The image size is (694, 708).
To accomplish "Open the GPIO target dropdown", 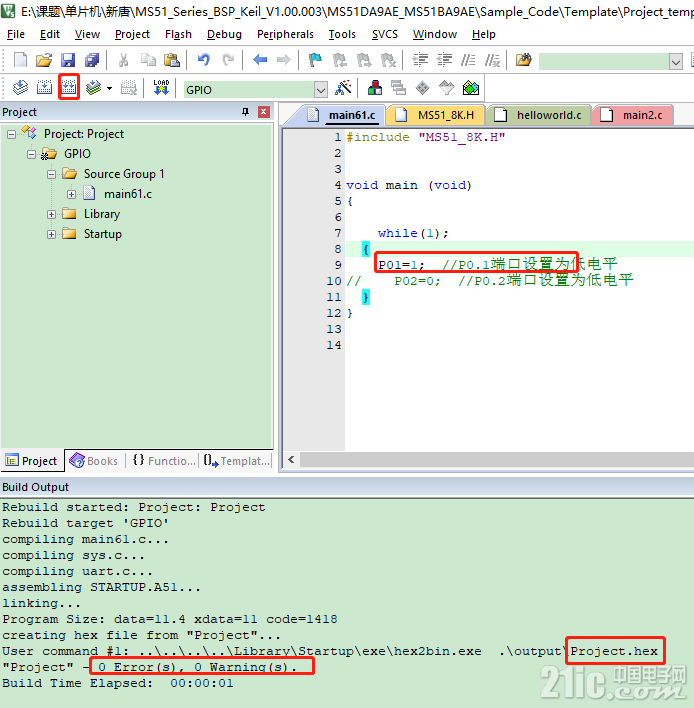I will 321,90.
